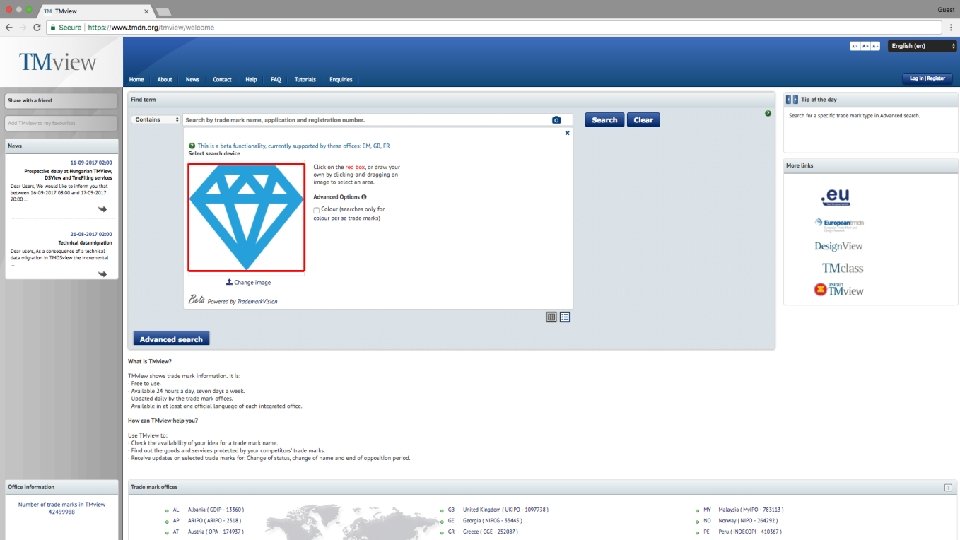
Task: Click the Advanced Options info icon
Action: point(364,197)
